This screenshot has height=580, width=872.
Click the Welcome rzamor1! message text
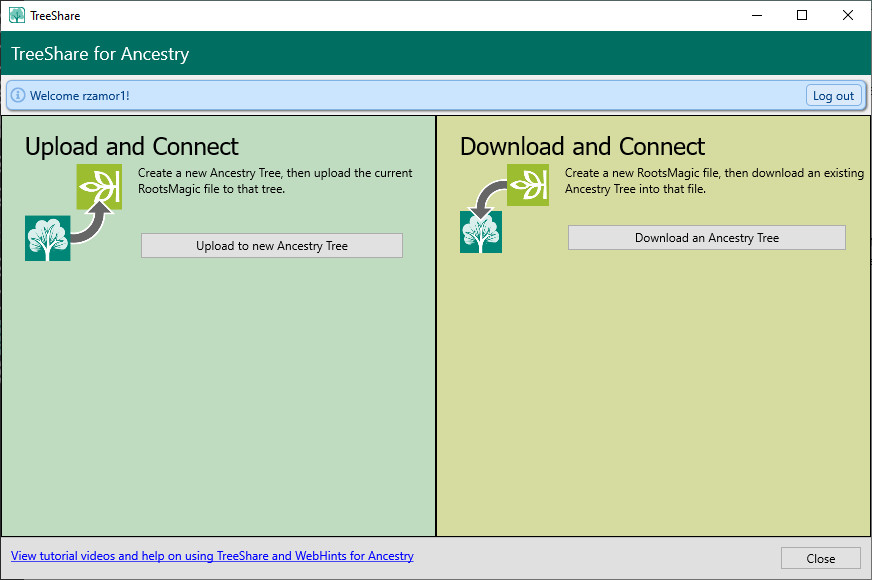[80, 96]
